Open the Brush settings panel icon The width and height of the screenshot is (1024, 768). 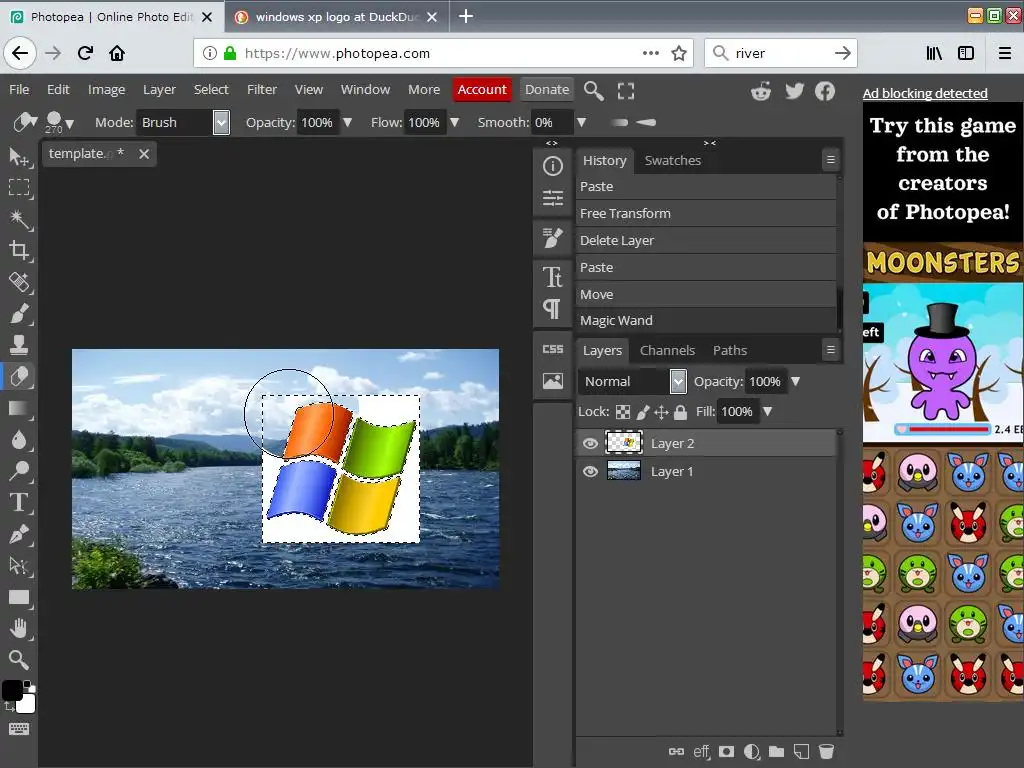552,238
